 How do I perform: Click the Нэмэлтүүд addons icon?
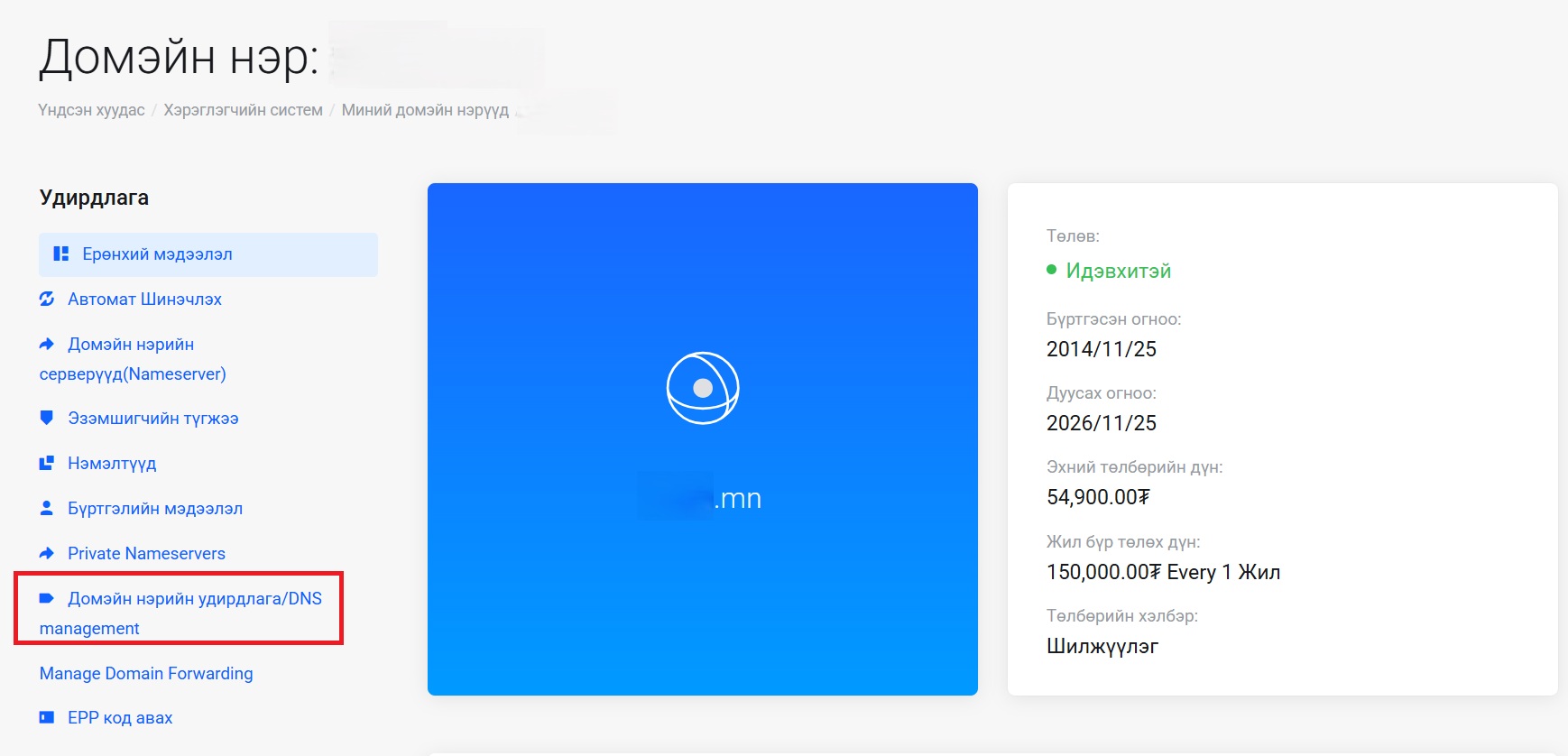click(47, 463)
